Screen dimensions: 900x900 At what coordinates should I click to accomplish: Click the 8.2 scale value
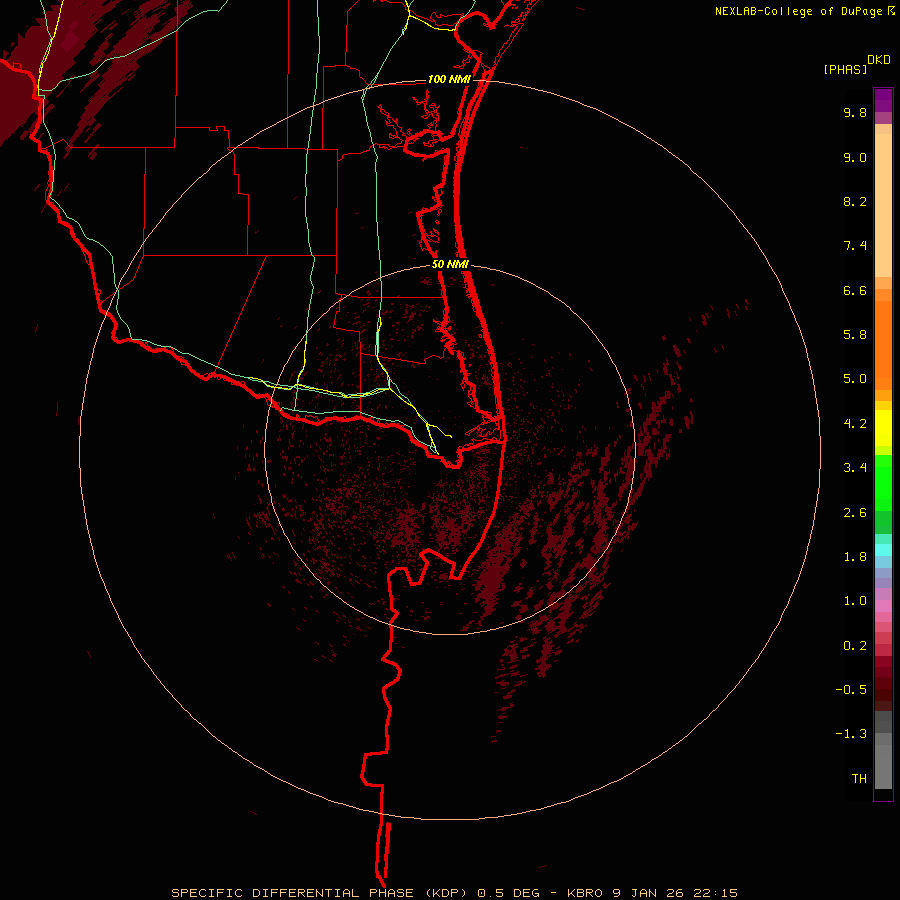coord(855,201)
